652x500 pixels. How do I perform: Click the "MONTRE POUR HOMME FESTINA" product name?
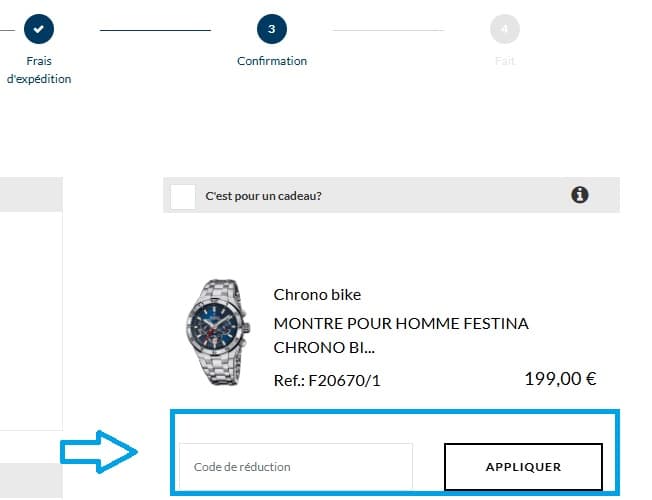click(401, 324)
